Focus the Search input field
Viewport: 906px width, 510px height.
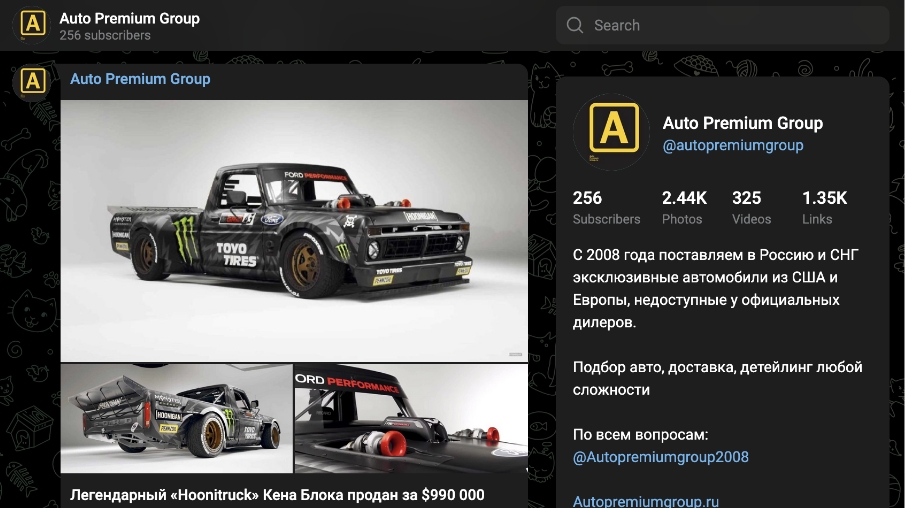[x=722, y=25]
